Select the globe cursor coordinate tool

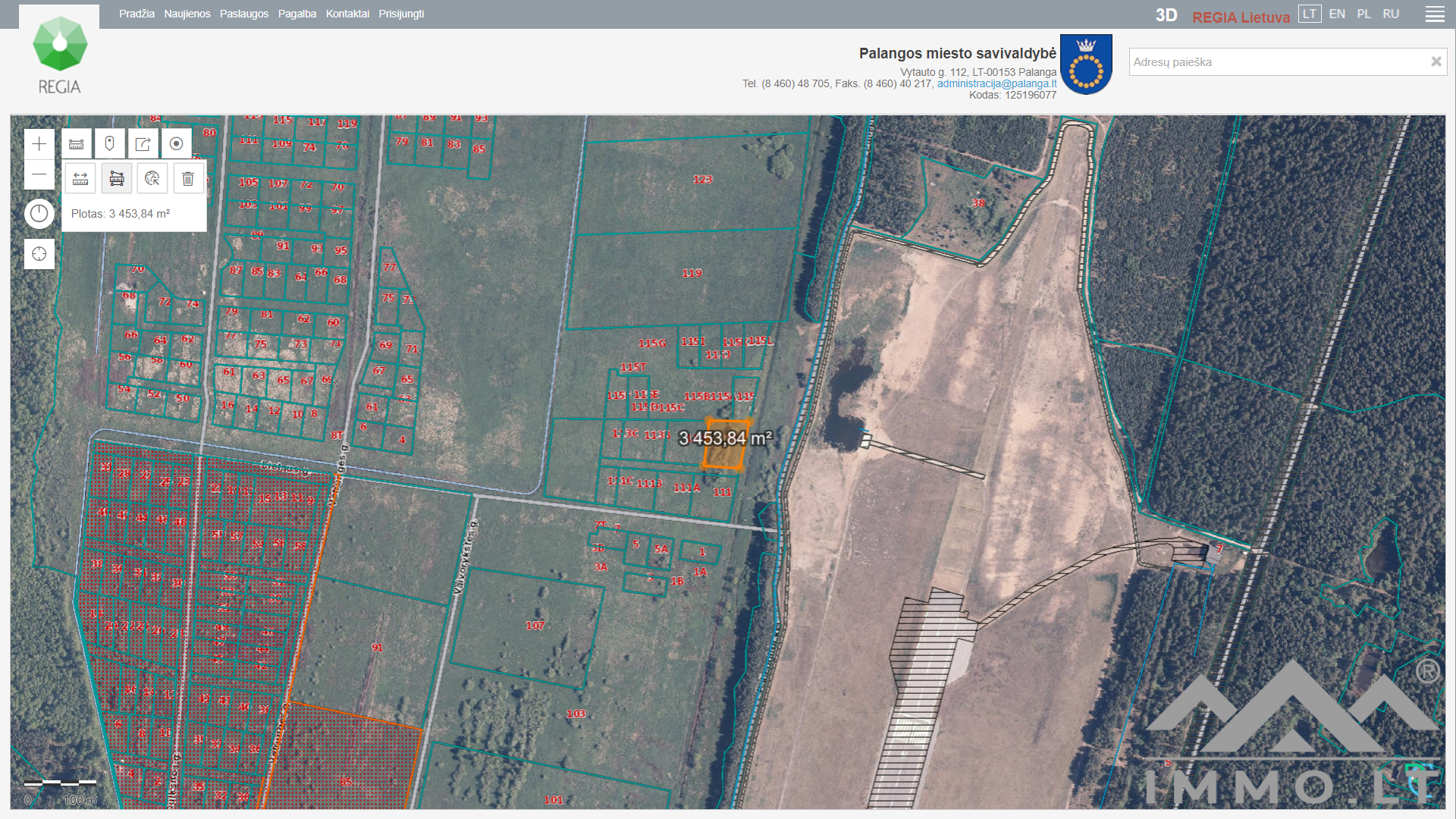152,178
